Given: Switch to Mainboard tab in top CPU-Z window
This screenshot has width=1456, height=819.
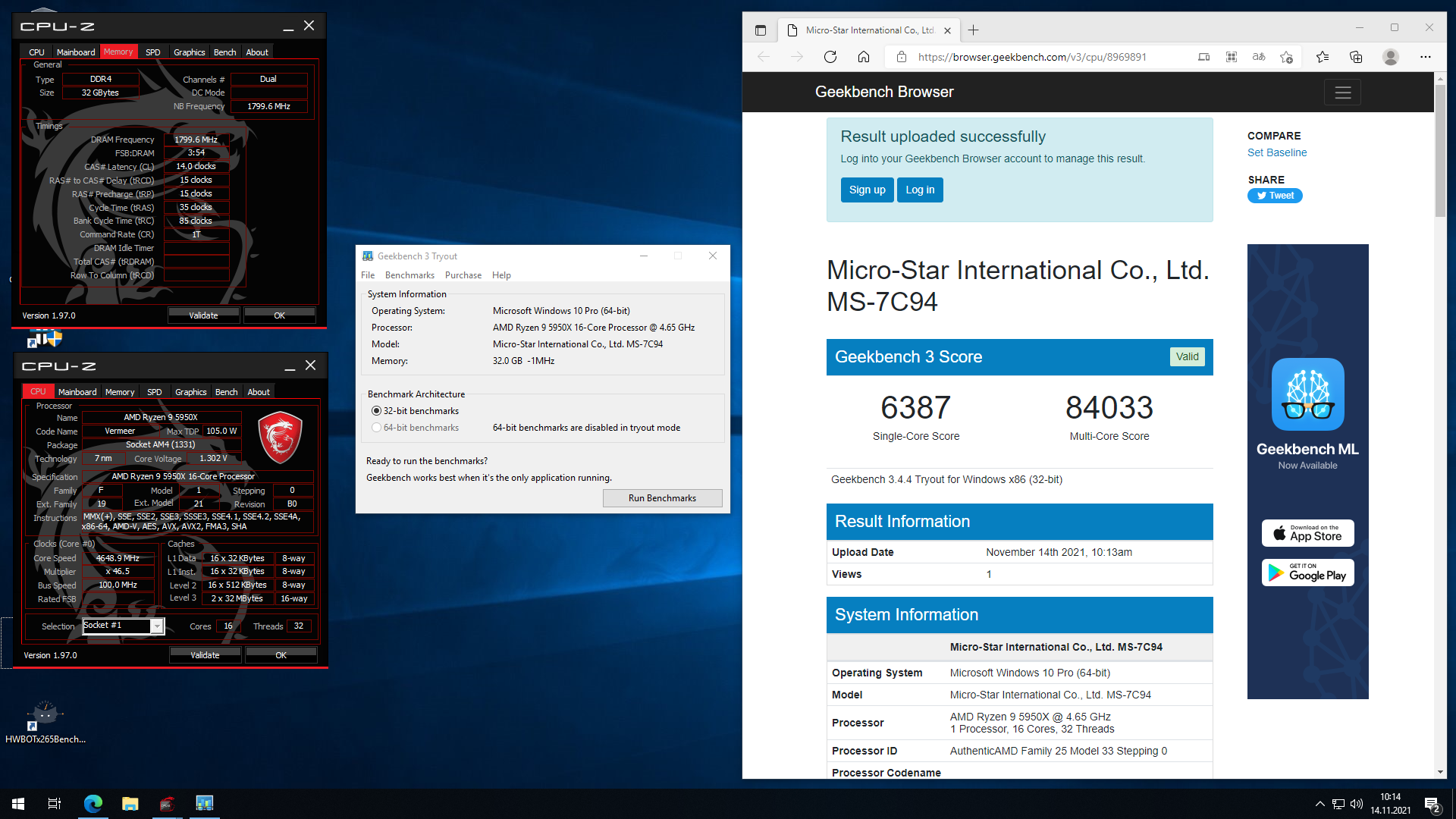Looking at the screenshot, I should click(76, 52).
